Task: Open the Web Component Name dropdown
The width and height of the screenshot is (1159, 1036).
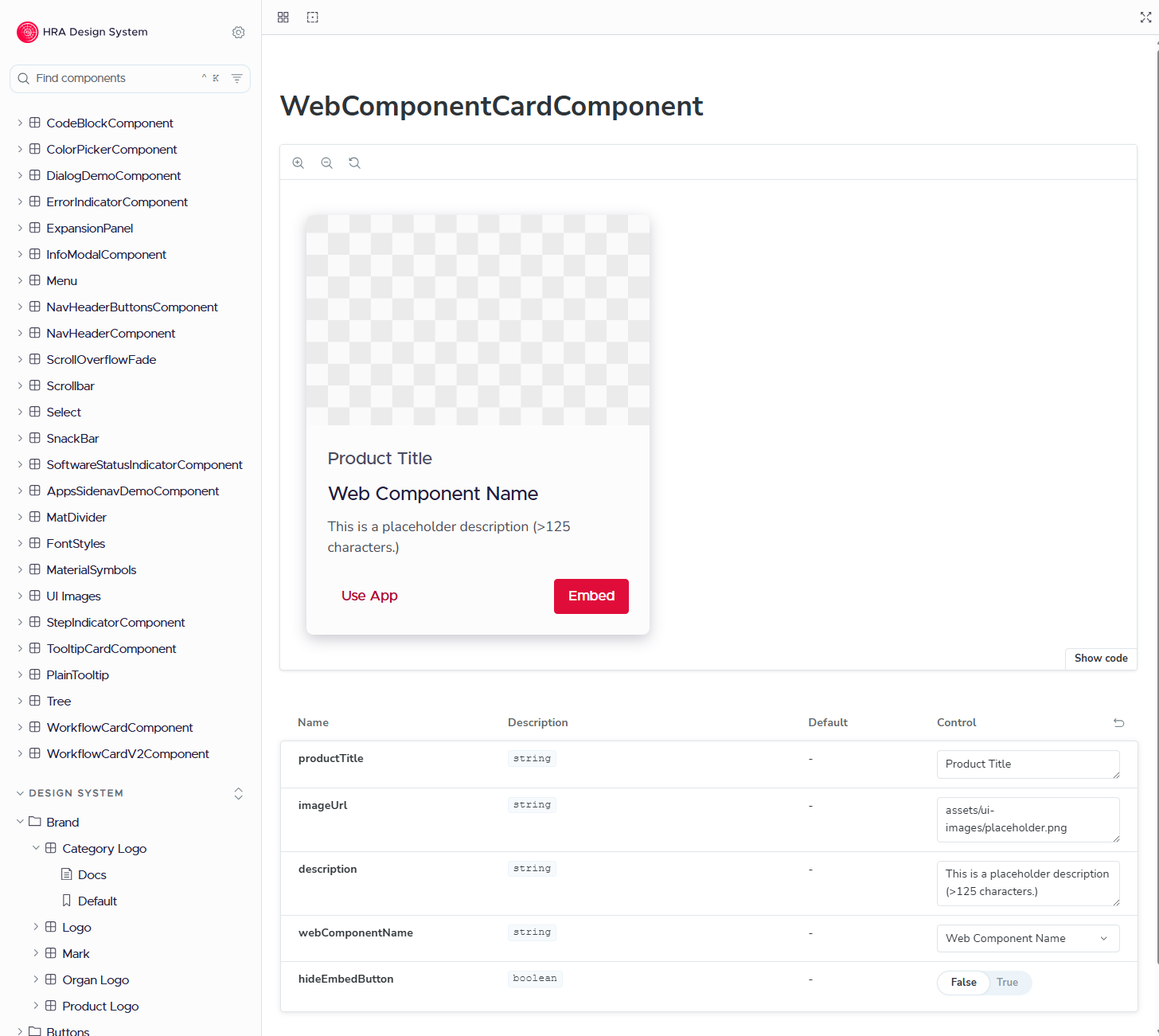Action: (x=1028, y=938)
